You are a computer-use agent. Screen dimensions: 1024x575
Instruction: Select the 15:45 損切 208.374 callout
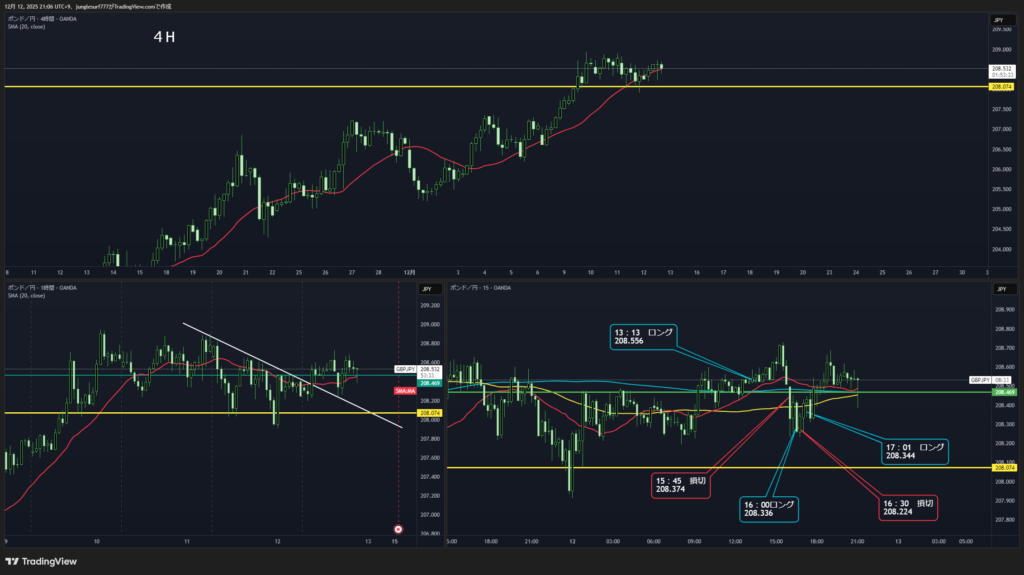pos(682,485)
